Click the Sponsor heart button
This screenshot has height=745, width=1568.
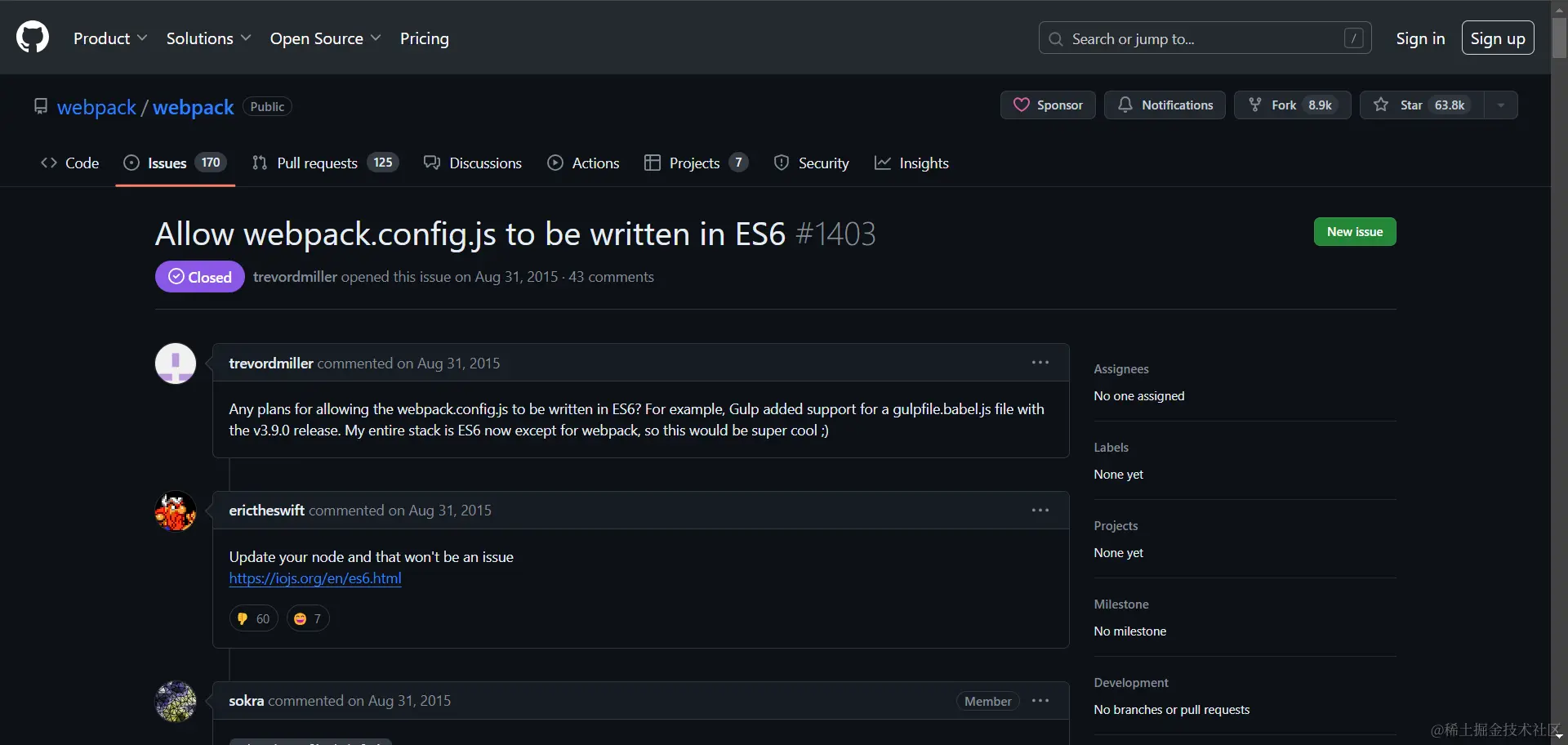pos(1048,105)
